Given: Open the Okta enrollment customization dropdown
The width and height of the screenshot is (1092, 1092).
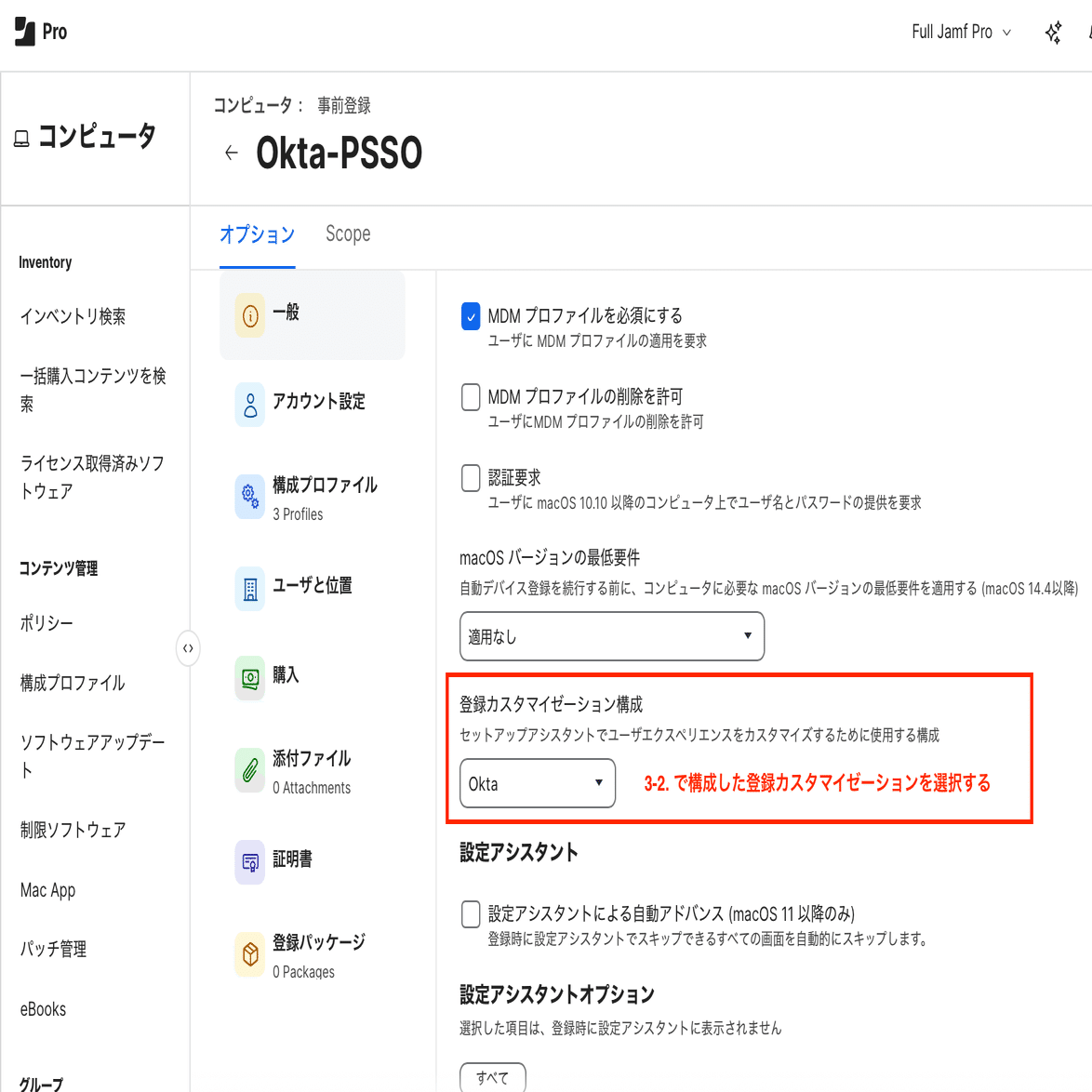Looking at the screenshot, I should 538,783.
